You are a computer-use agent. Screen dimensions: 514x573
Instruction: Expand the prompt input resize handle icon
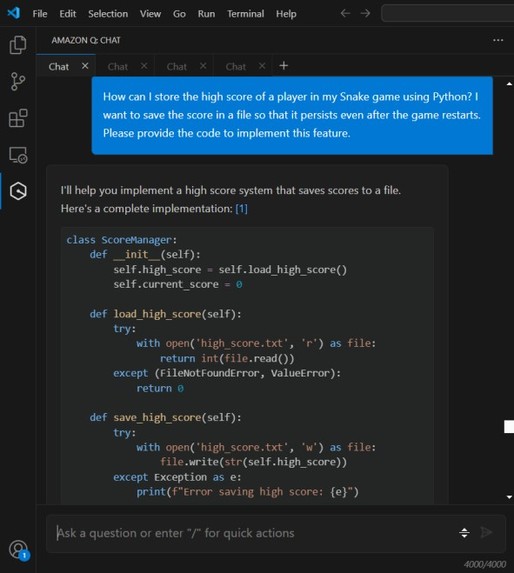(x=464, y=533)
